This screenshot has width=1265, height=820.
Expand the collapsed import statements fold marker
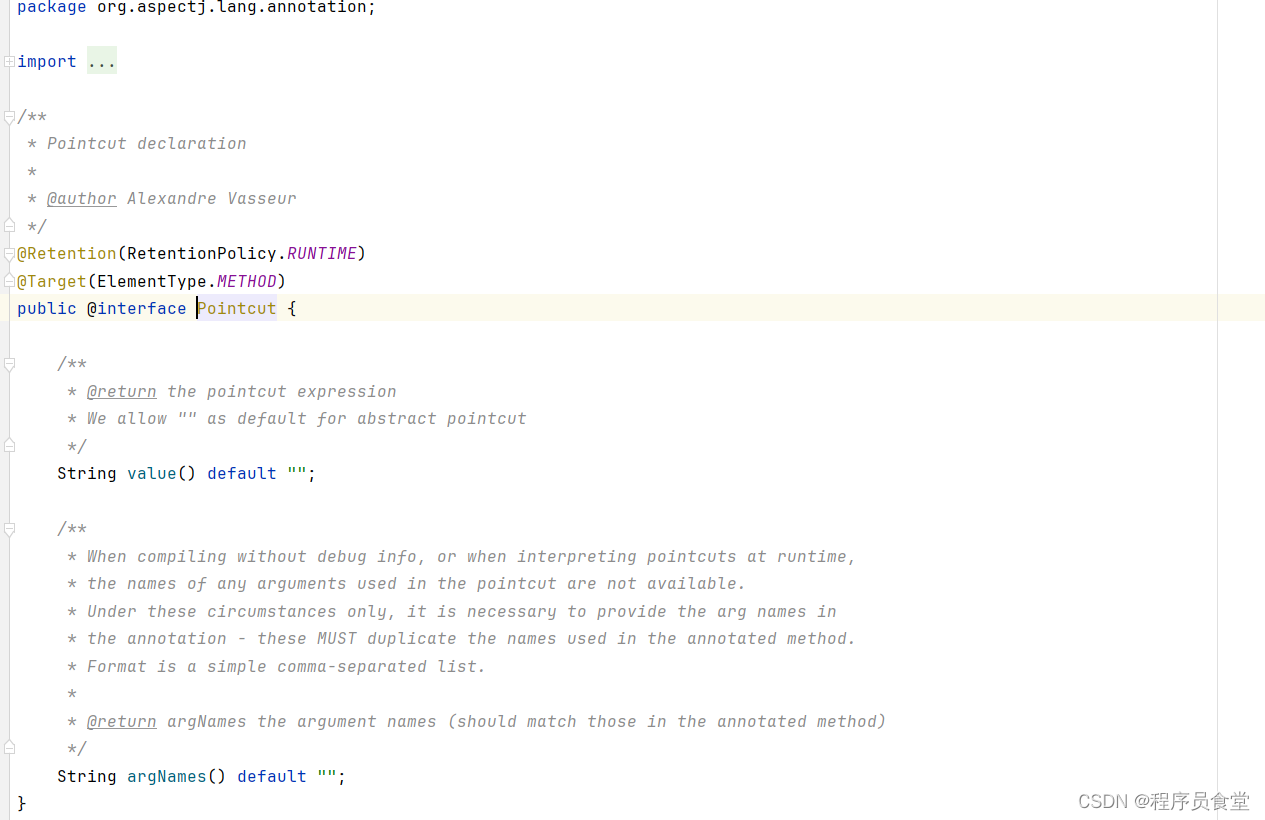tap(9, 62)
